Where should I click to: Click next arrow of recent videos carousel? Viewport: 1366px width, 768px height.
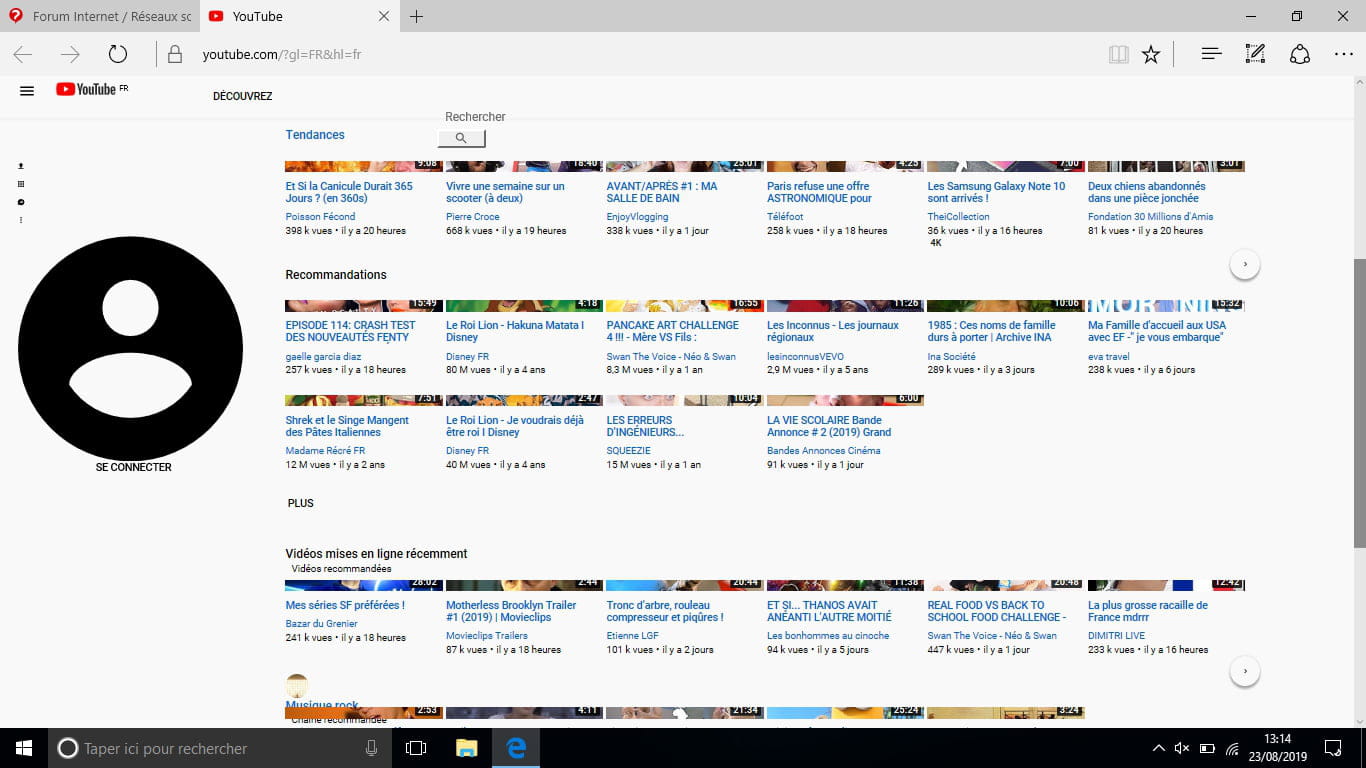click(x=1245, y=671)
